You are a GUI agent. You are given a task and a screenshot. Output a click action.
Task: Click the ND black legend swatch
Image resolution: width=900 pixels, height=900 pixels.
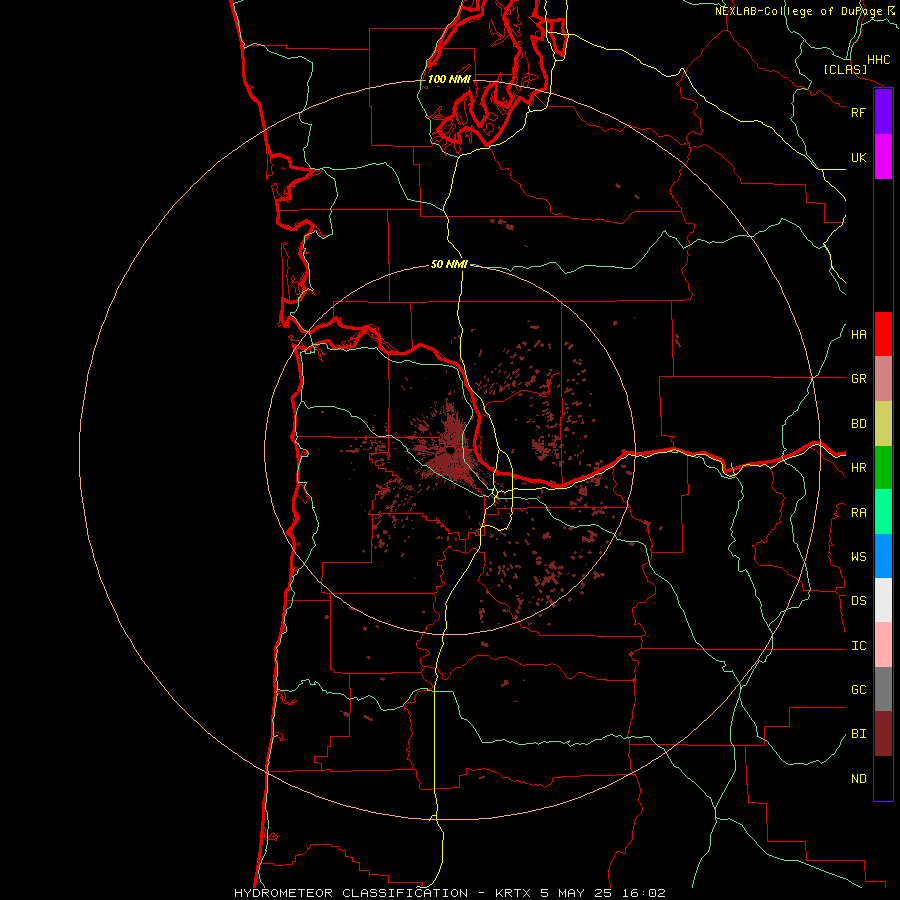click(x=883, y=778)
